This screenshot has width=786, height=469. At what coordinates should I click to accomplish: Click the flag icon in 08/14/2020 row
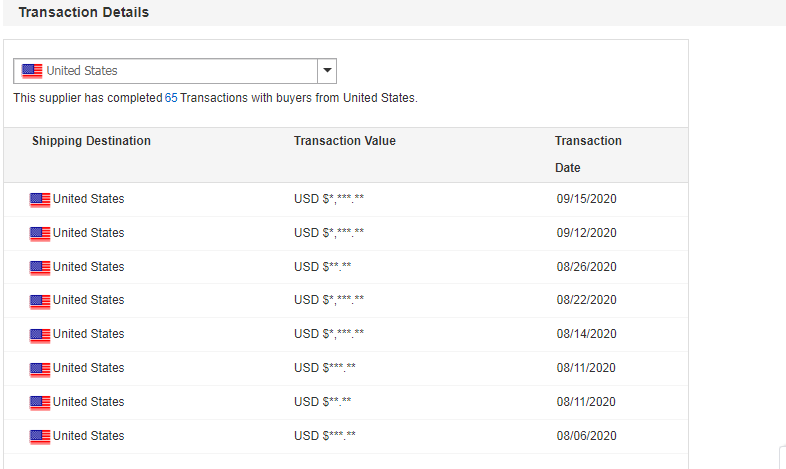pos(40,335)
